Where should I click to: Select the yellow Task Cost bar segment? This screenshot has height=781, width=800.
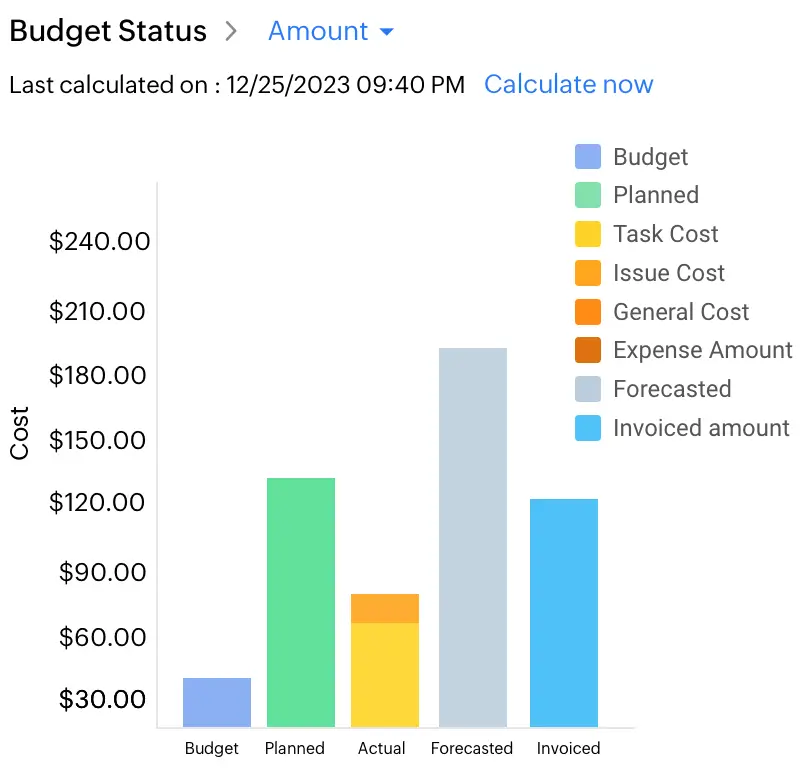(x=385, y=675)
